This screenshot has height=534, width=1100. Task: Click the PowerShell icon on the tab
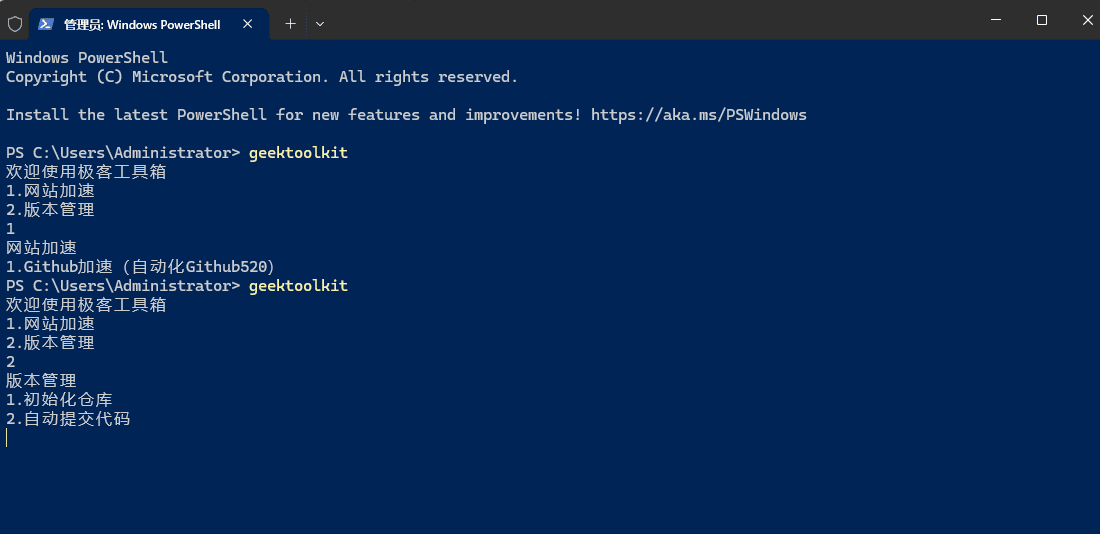coord(46,24)
